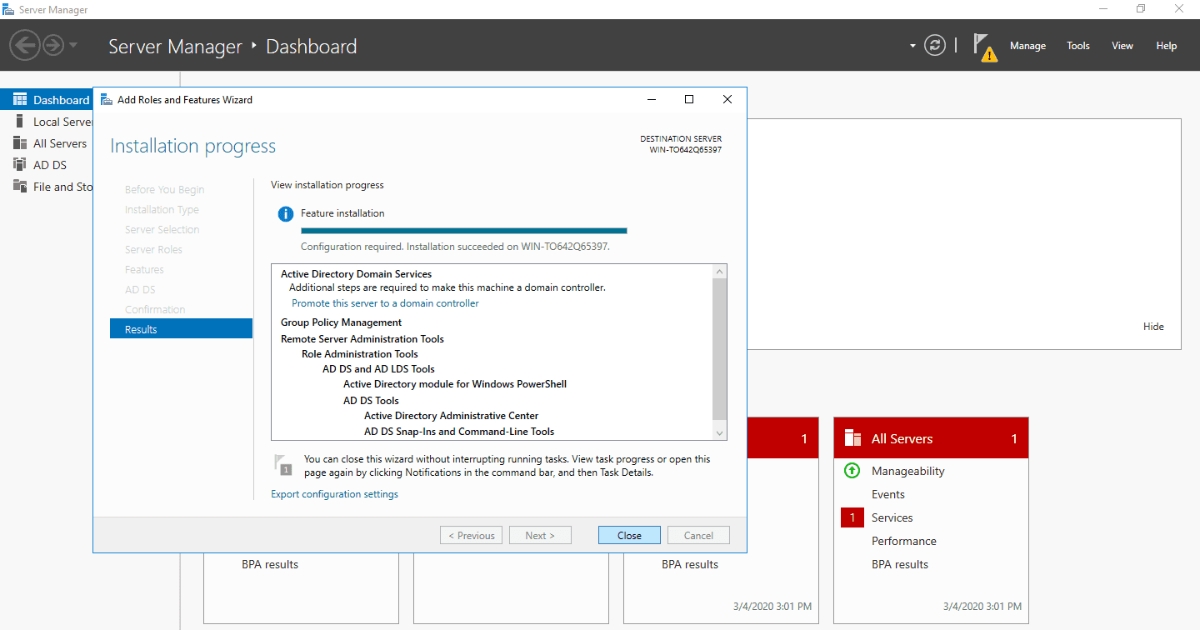This screenshot has height=630, width=1200.
Task: Select Local Server in the navigation pane
Action: pyautogui.click(x=55, y=121)
